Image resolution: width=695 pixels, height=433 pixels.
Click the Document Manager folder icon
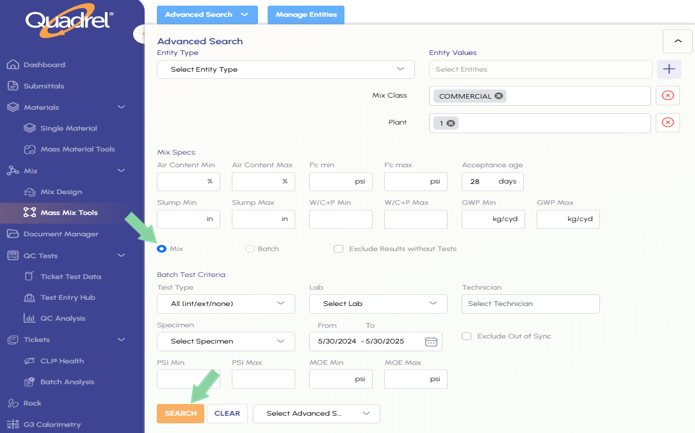[13, 234]
